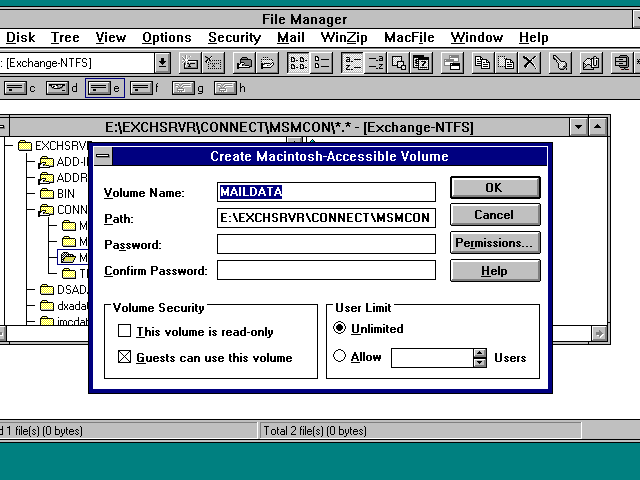Select the shared ADDR folder in tree

tap(63, 178)
